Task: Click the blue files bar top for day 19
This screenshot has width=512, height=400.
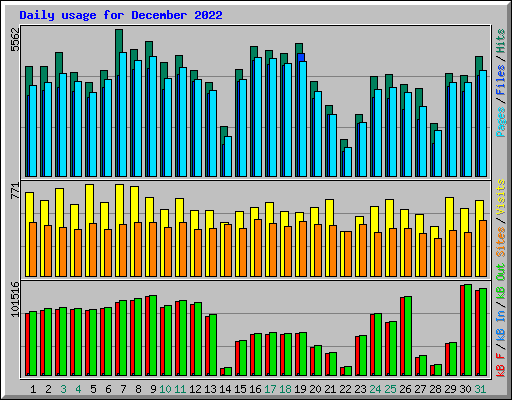Action: [301, 57]
